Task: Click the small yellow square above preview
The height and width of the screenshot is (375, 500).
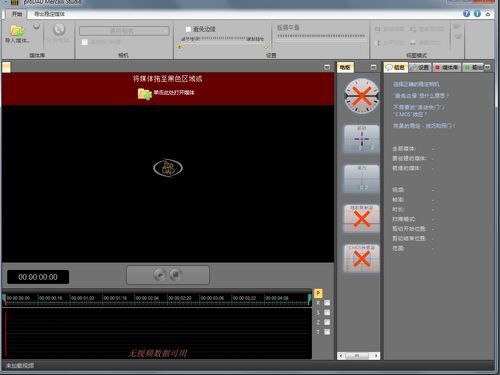Action: tap(6, 67)
